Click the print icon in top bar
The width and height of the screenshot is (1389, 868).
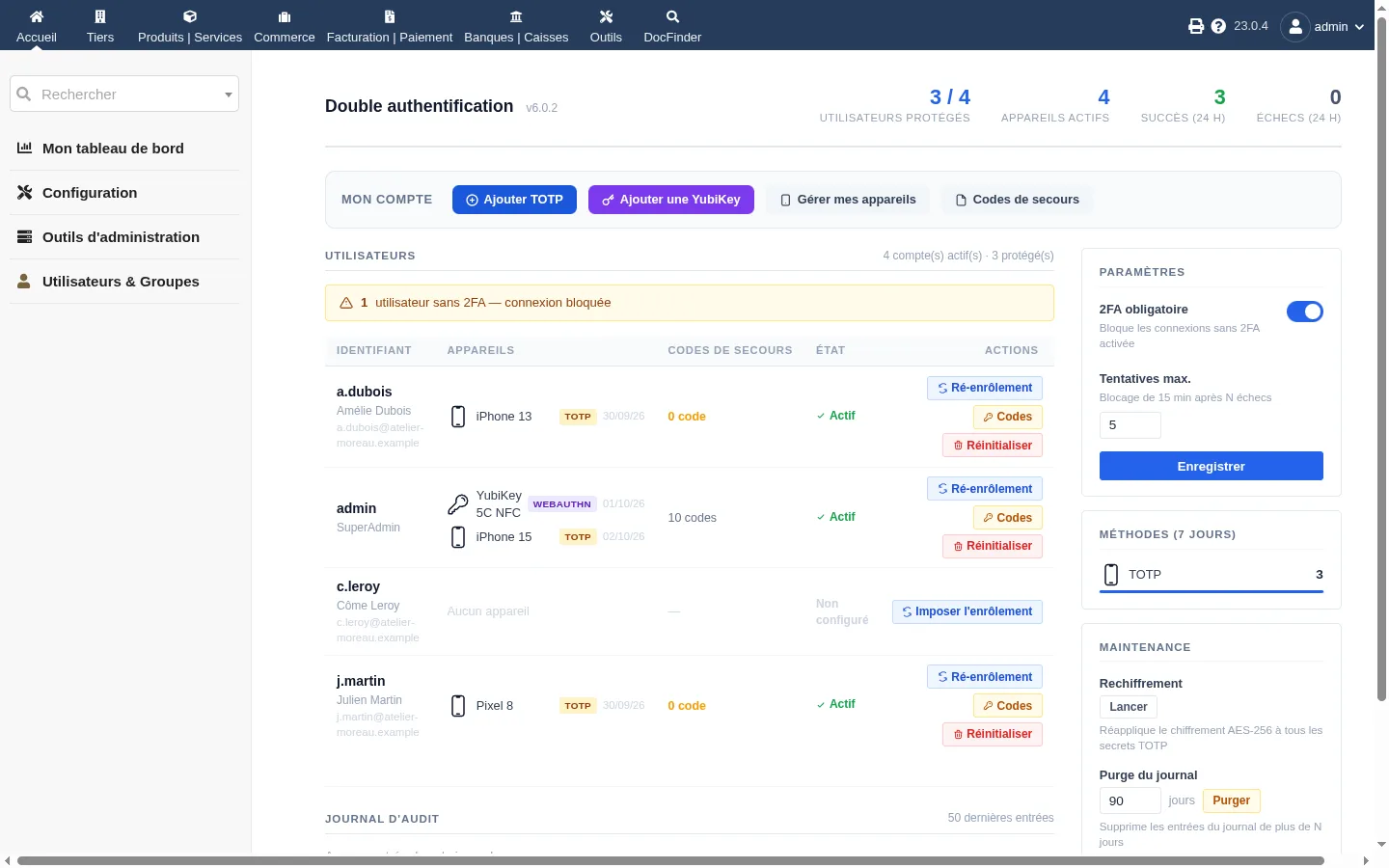1196,26
